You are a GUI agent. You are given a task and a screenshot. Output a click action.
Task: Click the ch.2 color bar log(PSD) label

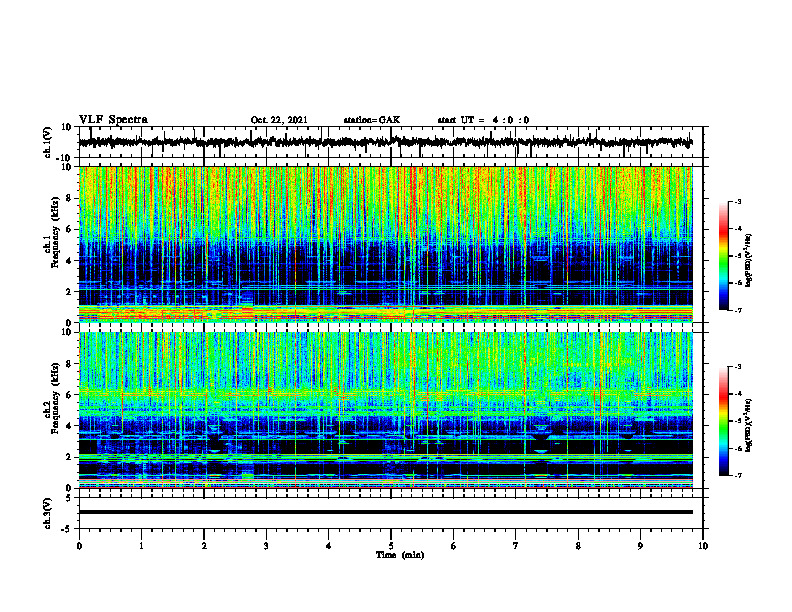[749, 425]
